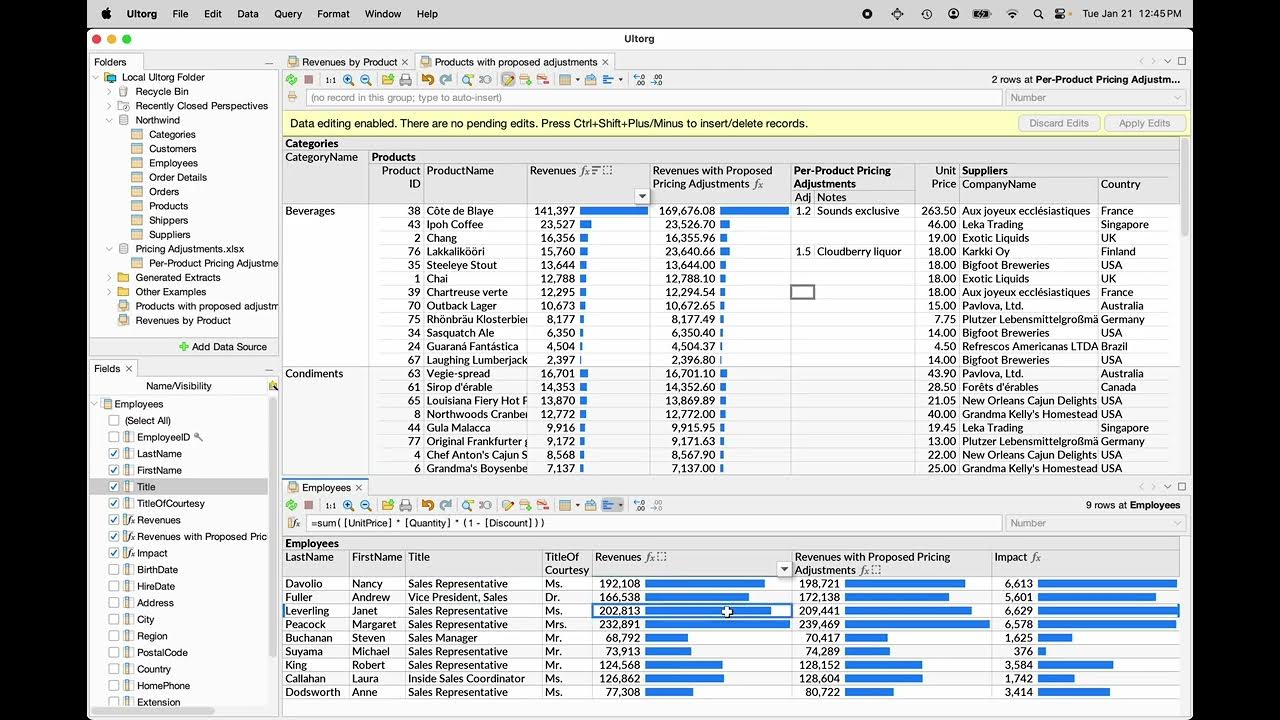Click the Apply Edits button
Screen dimensions: 1280x720
tap(1144, 123)
